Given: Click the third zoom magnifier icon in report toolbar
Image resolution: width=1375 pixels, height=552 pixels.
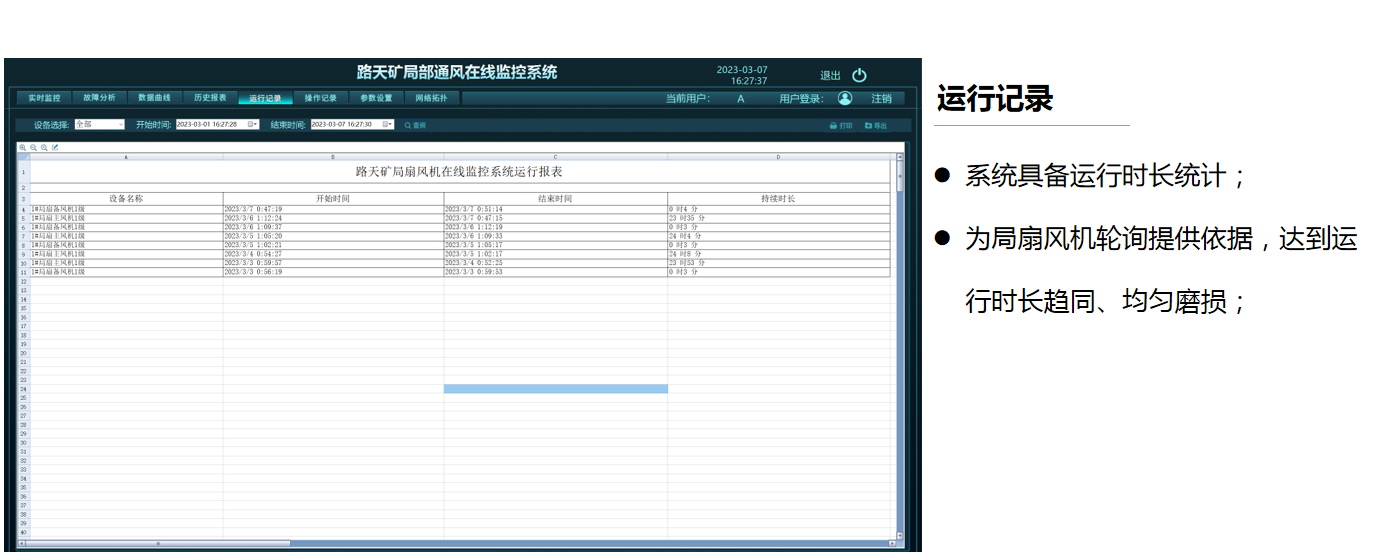Looking at the screenshot, I should (x=44, y=147).
